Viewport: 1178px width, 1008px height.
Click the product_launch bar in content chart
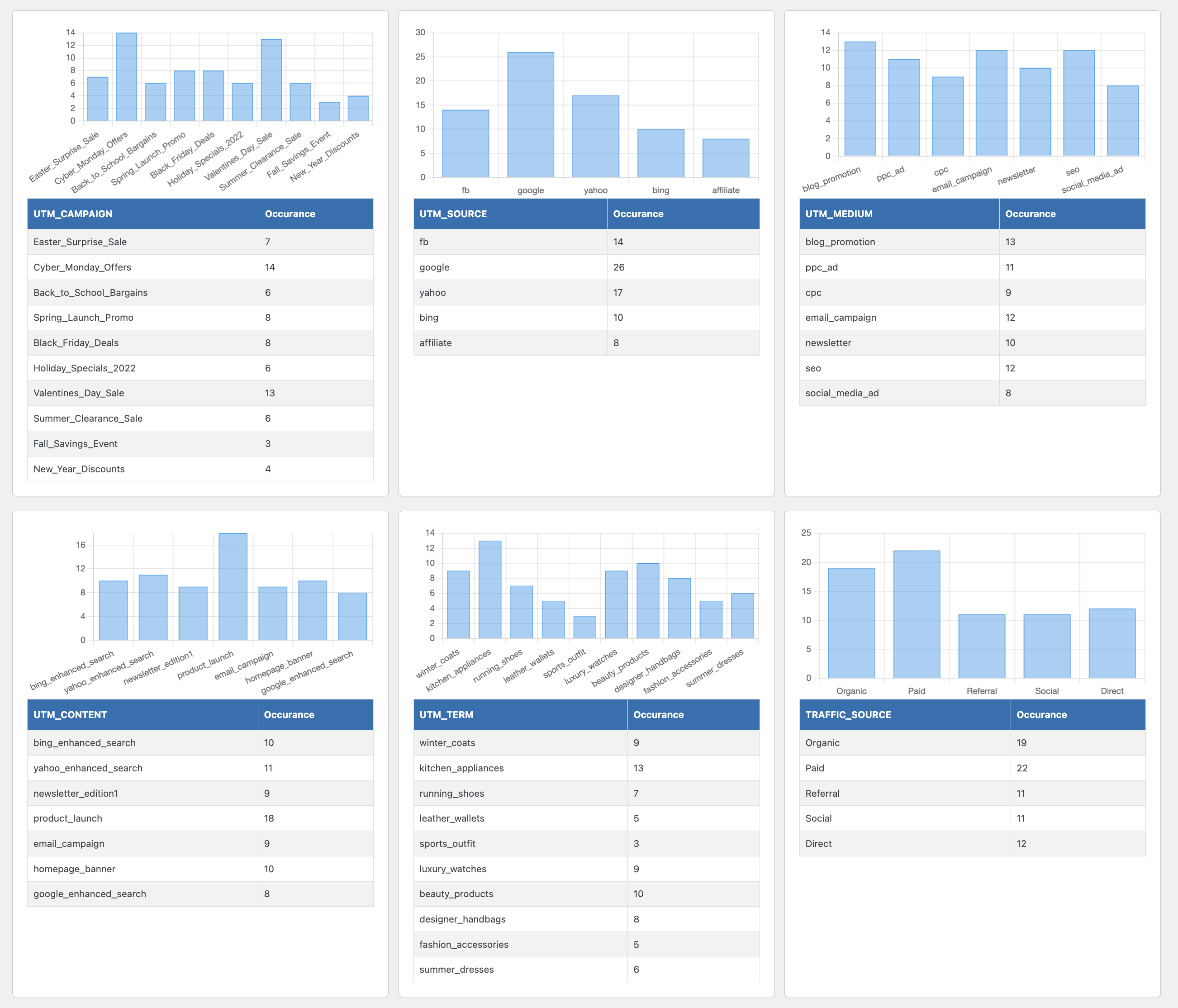pos(233,587)
